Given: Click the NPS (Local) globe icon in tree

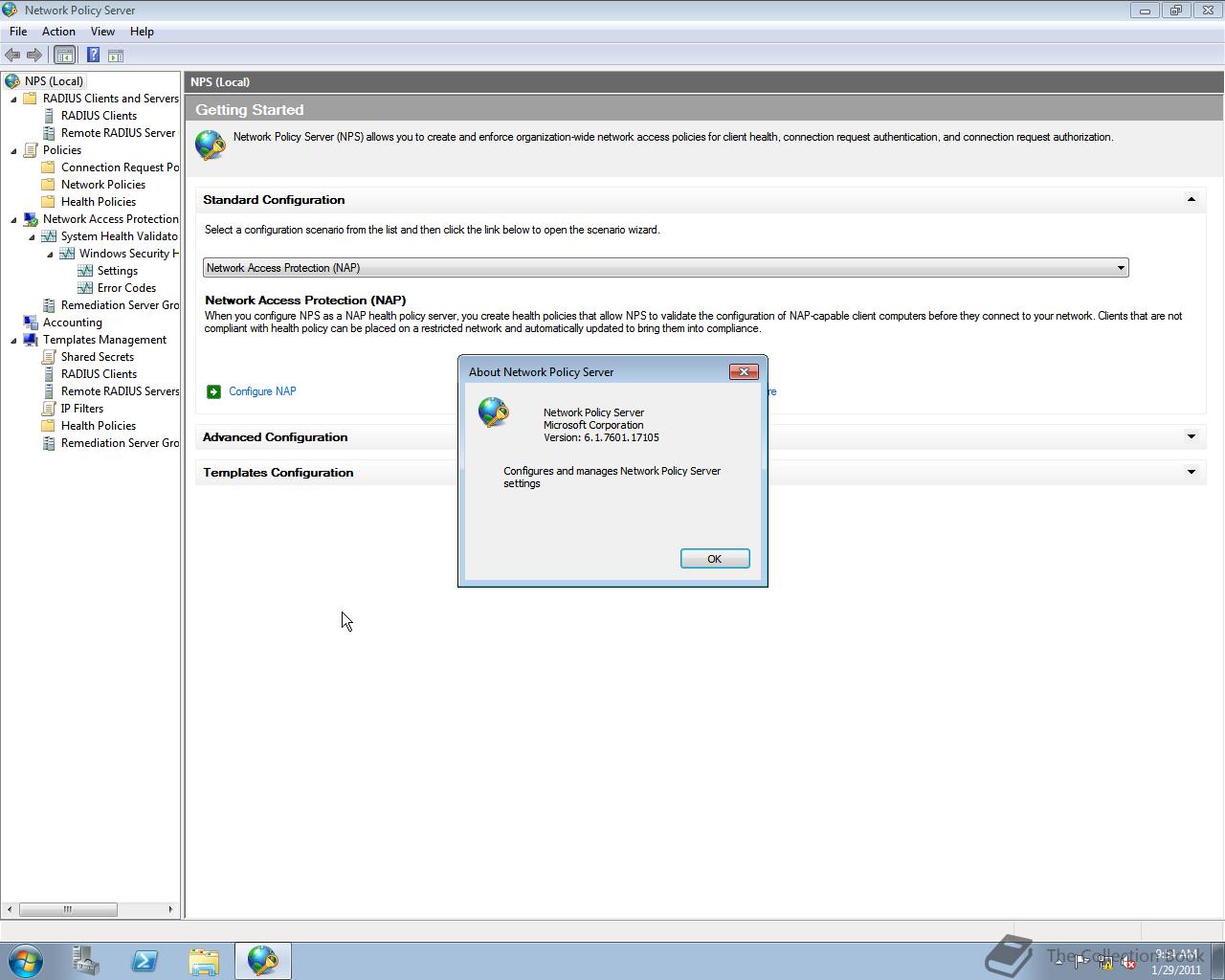Looking at the screenshot, I should [12, 81].
